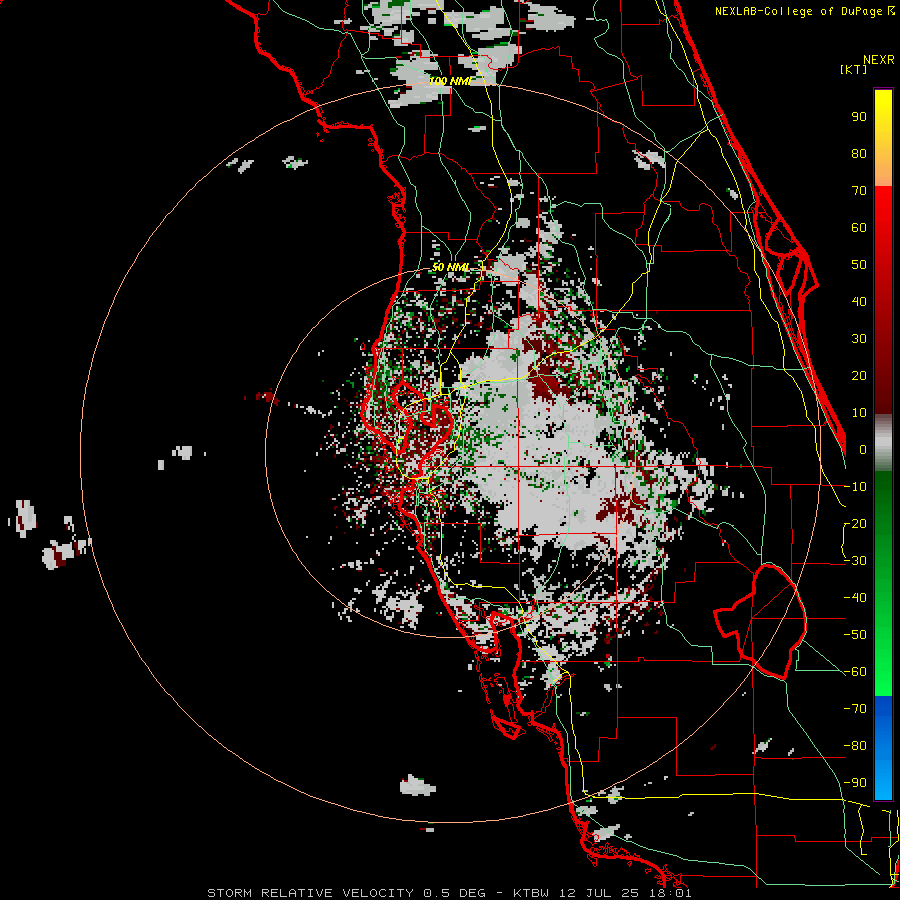900x900 pixels.
Task: Click the 20 value on the velocity scale
Action: pos(859,375)
